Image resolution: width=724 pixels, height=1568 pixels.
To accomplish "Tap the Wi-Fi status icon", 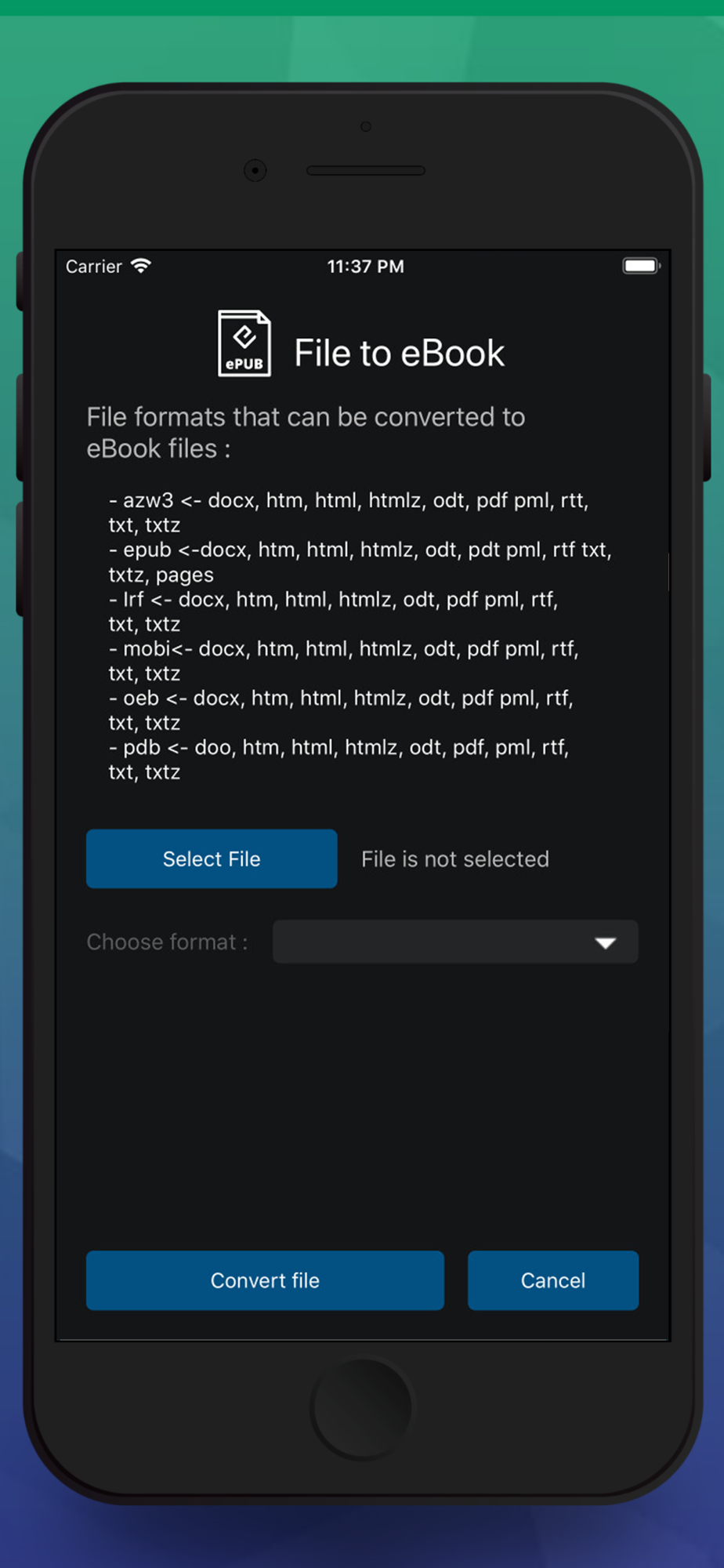I will 141,266.
